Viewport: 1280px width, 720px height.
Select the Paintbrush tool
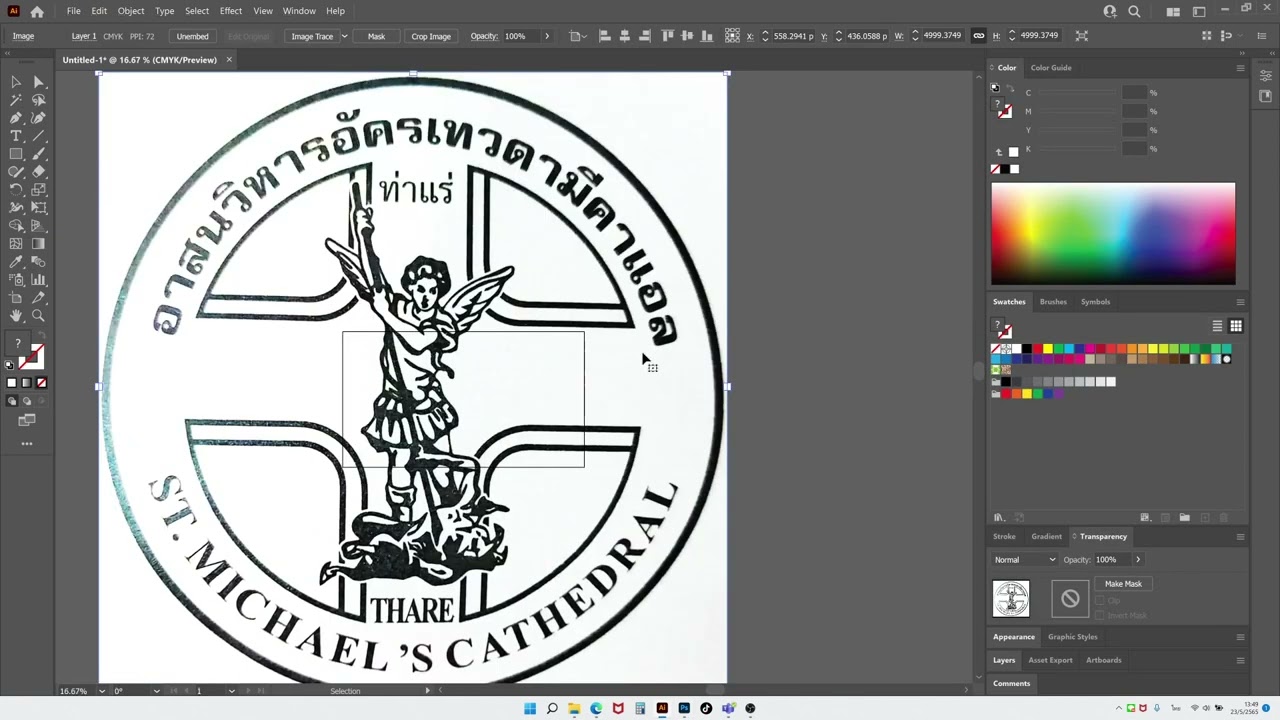pos(38,154)
